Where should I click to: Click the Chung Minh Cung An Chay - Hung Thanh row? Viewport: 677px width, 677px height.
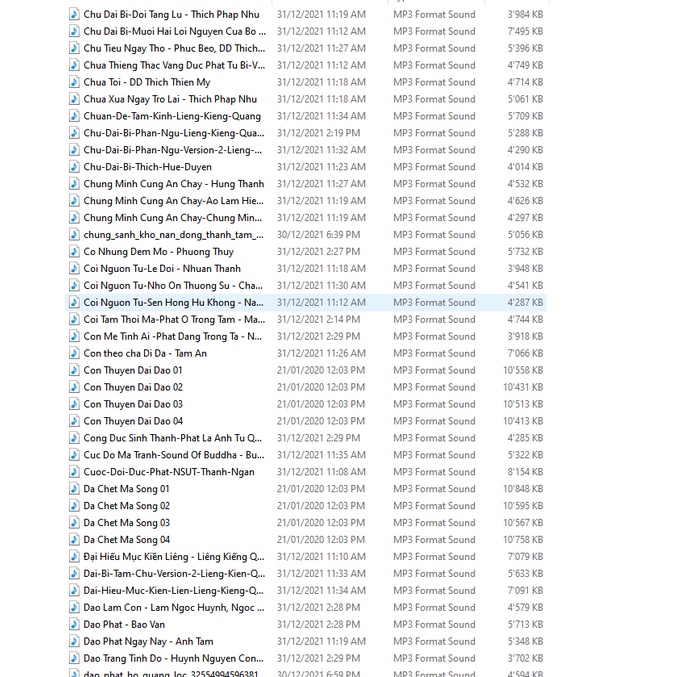tap(306, 184)
